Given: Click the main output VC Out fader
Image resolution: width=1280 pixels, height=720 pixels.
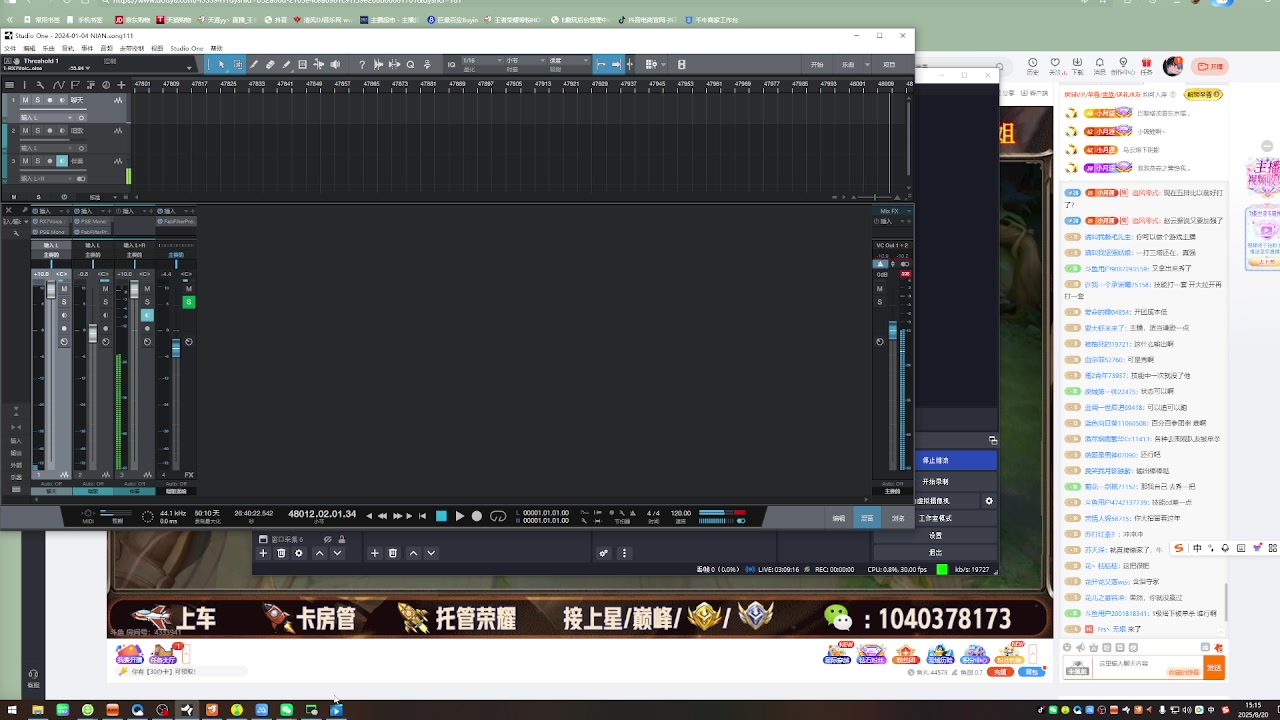Looking at the screenshot, I should (x=893, y=330).
